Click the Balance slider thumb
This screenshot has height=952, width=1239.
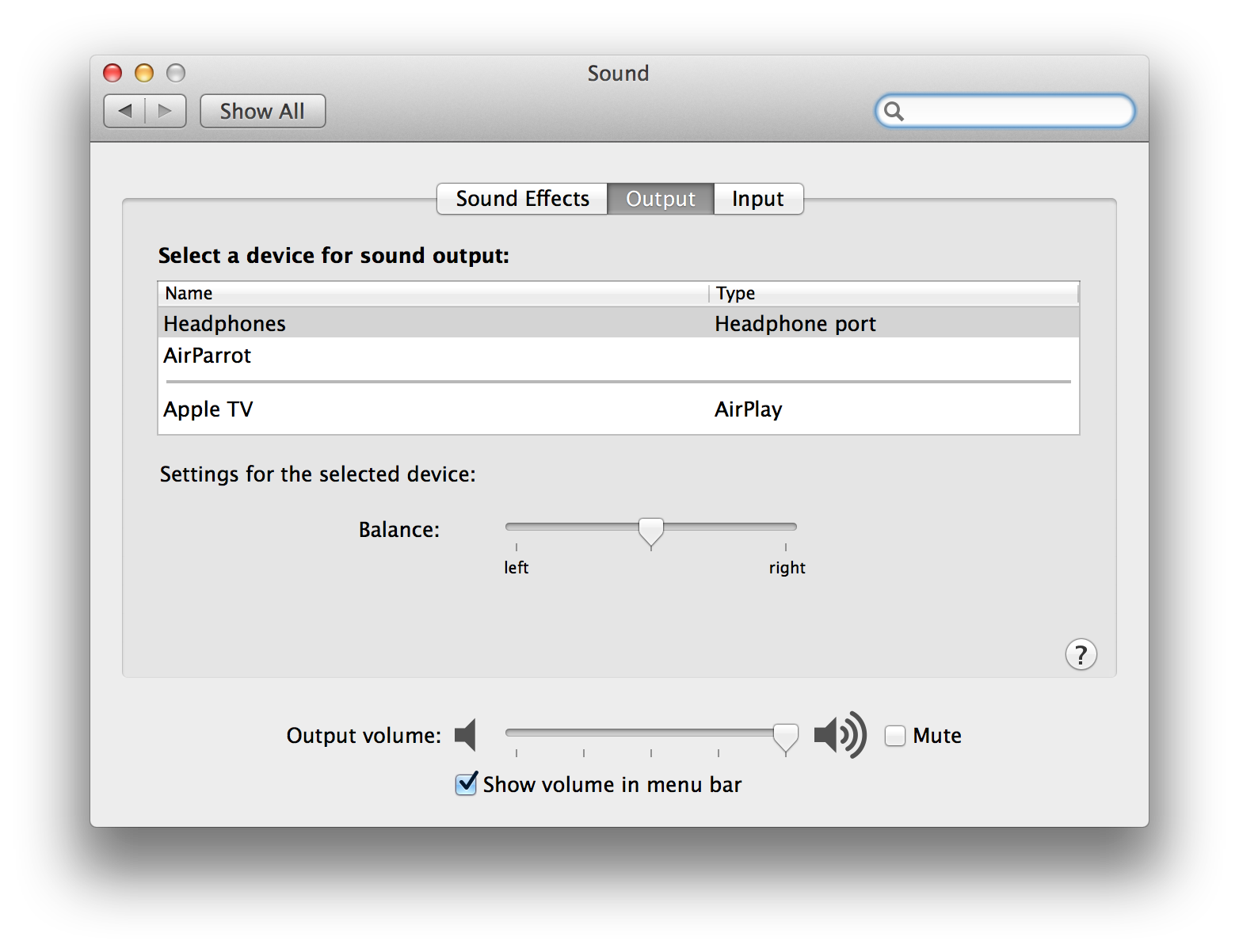click(651, 532)
